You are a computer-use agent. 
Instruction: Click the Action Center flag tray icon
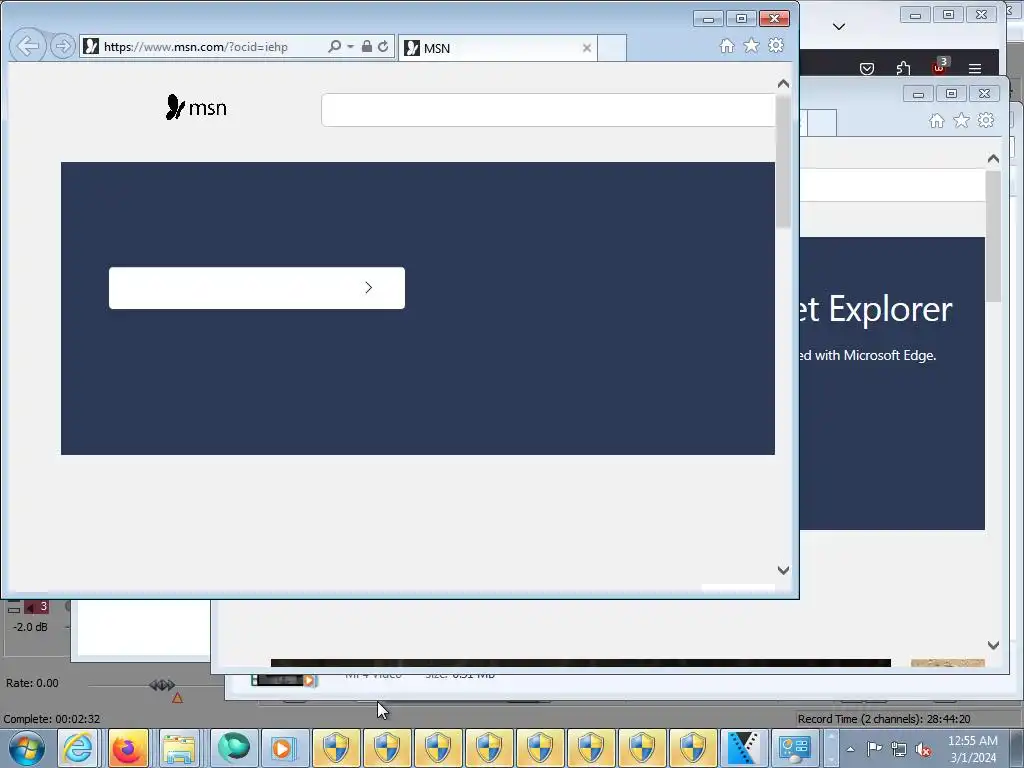pyautogui.click(x=874, y=749)
